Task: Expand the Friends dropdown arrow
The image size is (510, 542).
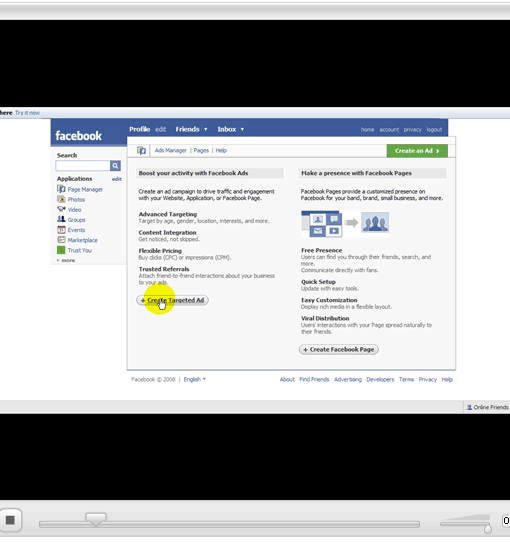Action: click(205, 129)
